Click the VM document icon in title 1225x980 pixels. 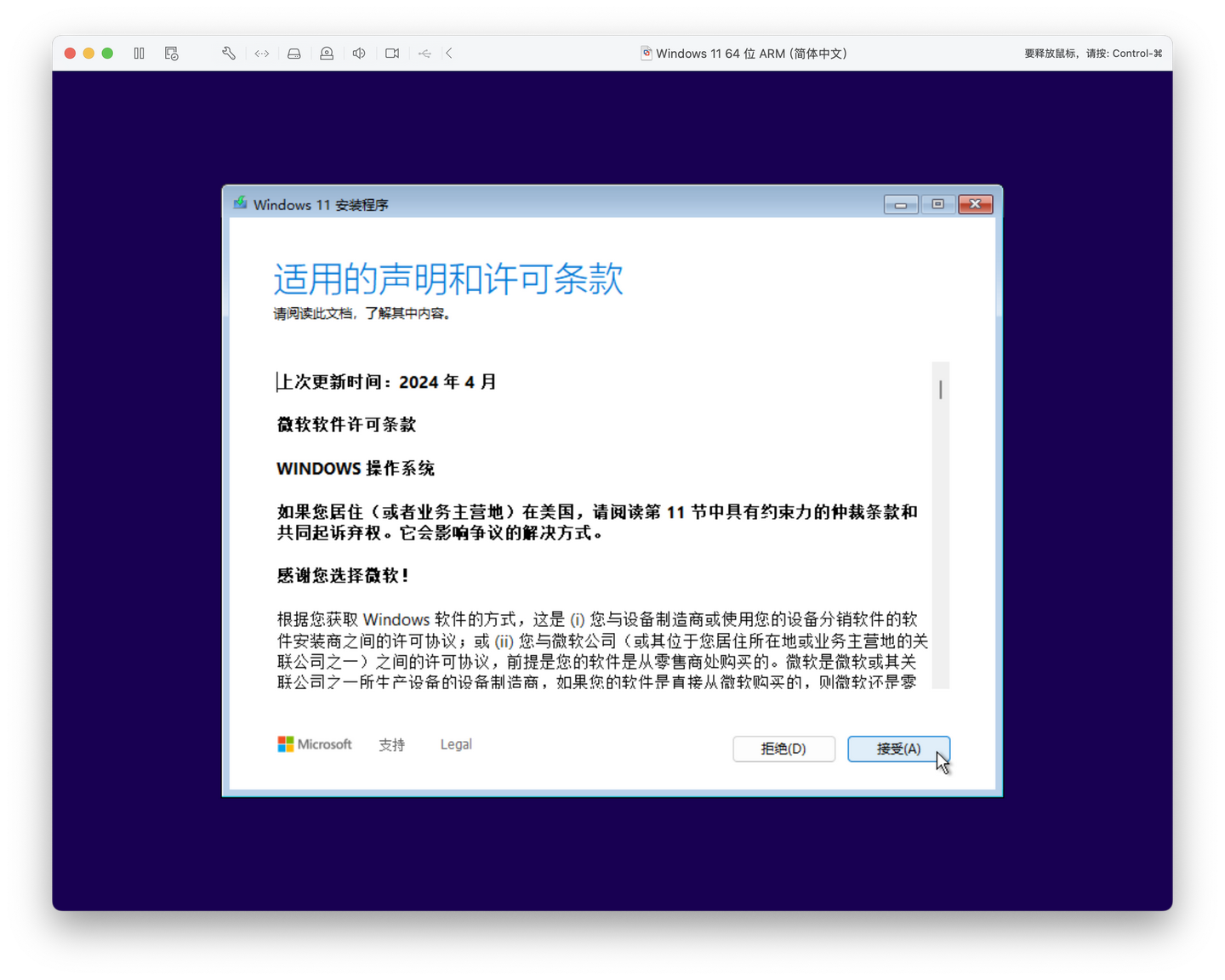pos(647,54)
